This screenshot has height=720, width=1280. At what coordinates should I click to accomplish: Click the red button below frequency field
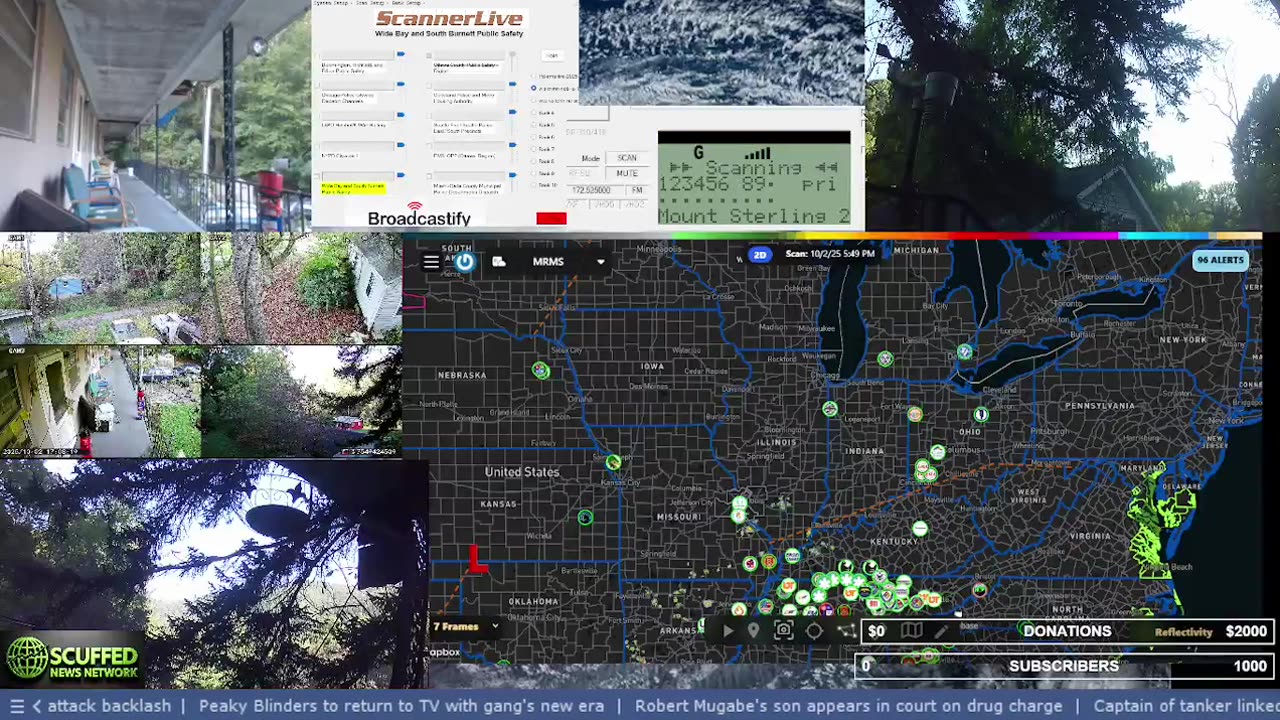click(x=551, y=218)
